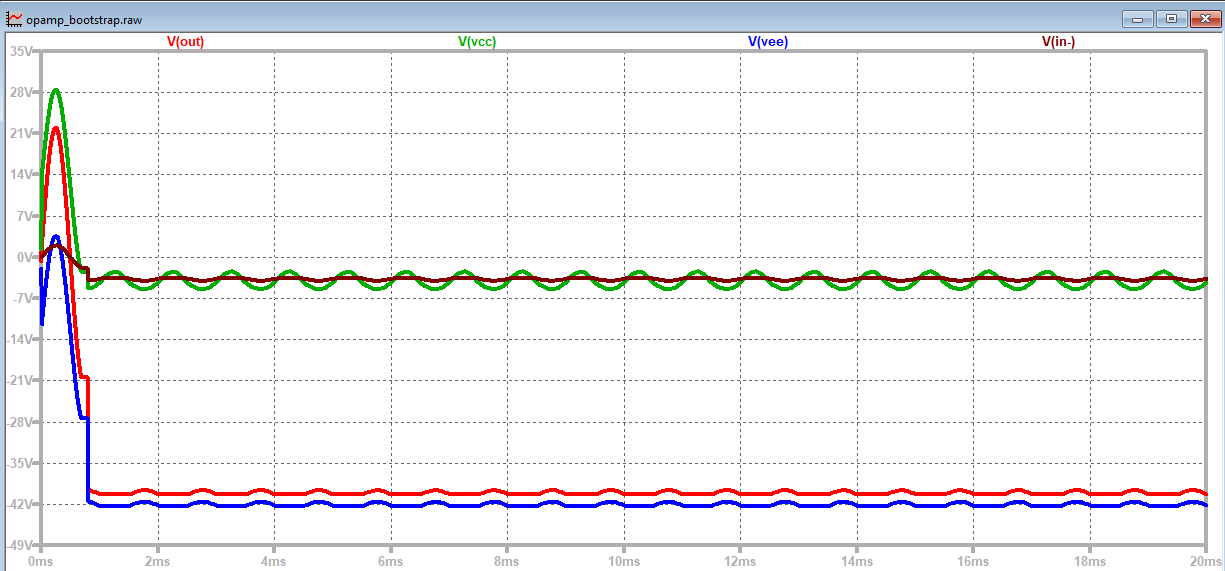The height and width of the screenshot is (571, 1225).
Task: Click the V(vcc) trace label
Action: click(x=477, y=41)
